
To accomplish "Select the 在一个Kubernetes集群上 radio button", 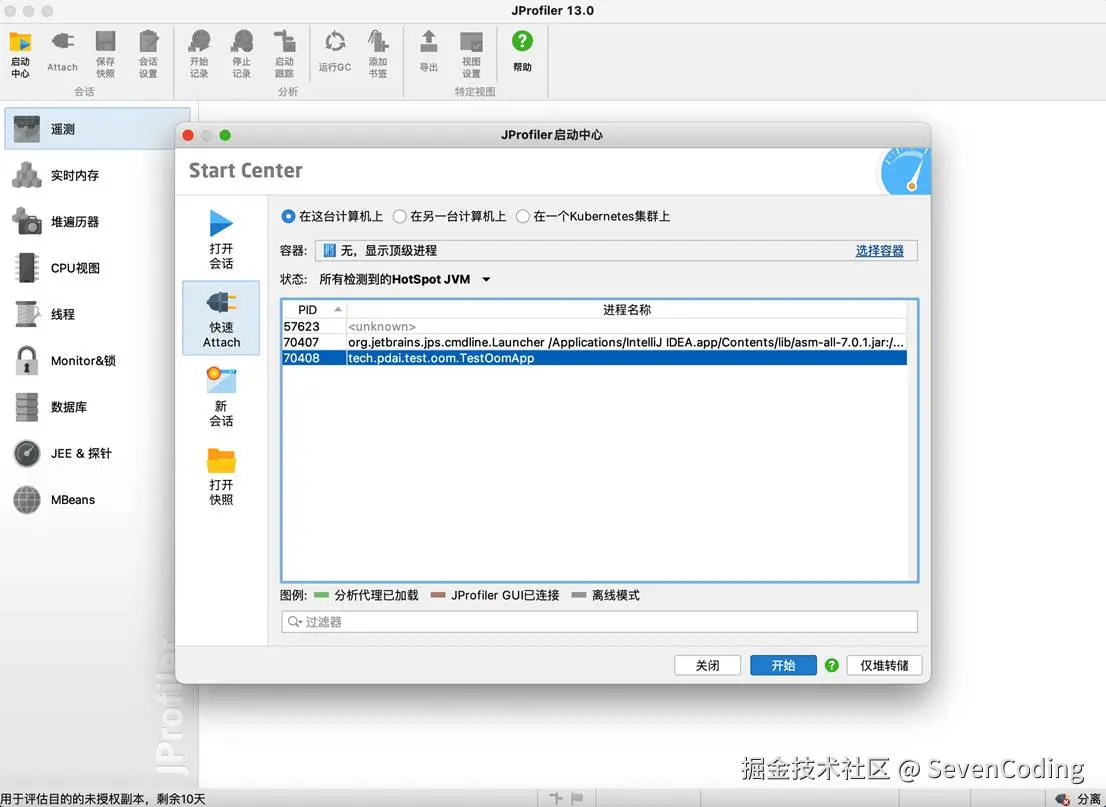I will (x=523, y=217).
